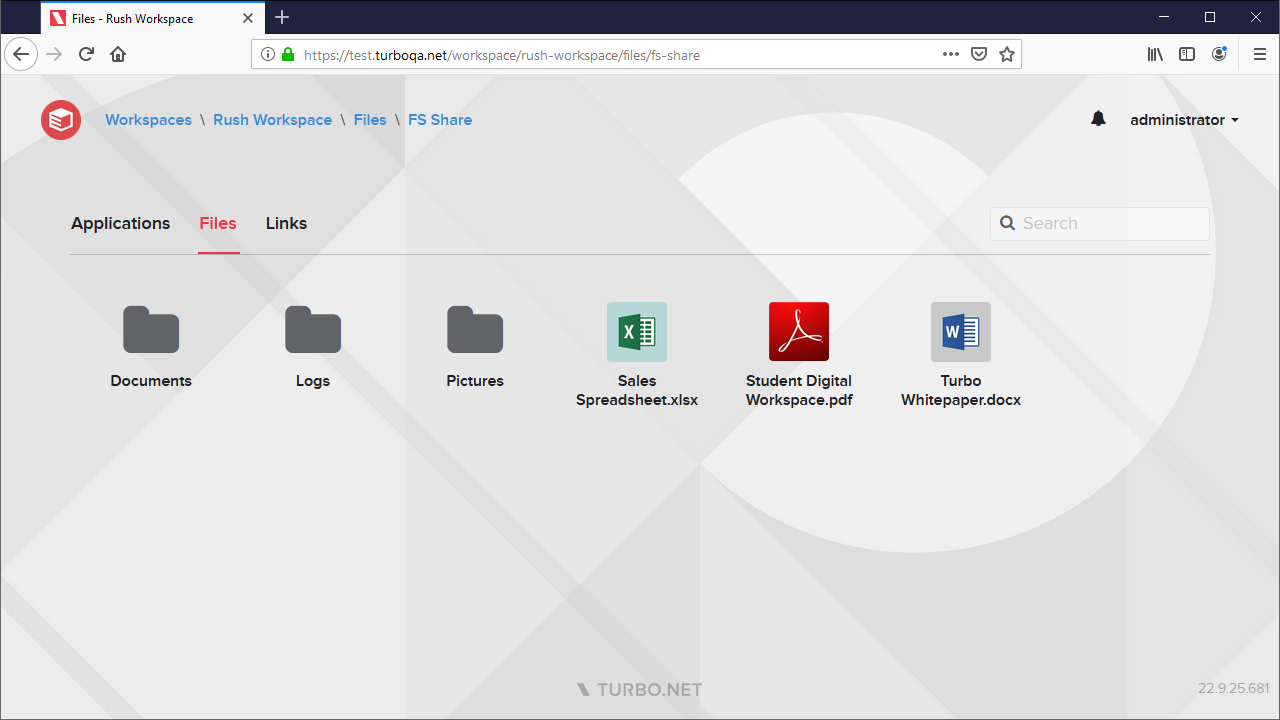1280x720 pixels.
Task: Toggle the sidebar view in Firefox
Action: click(x=1187, y=54)
